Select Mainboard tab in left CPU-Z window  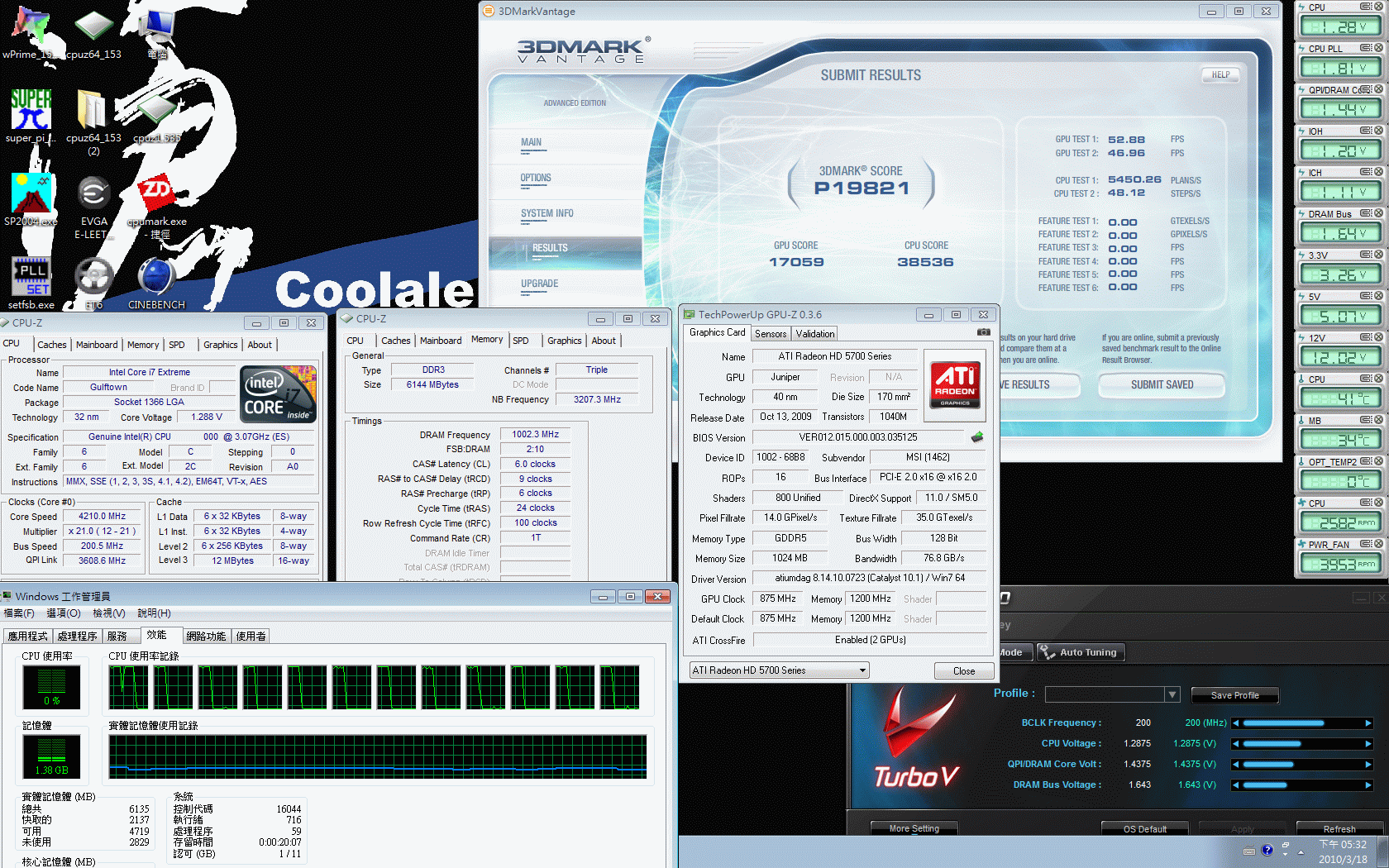point(97,345)
